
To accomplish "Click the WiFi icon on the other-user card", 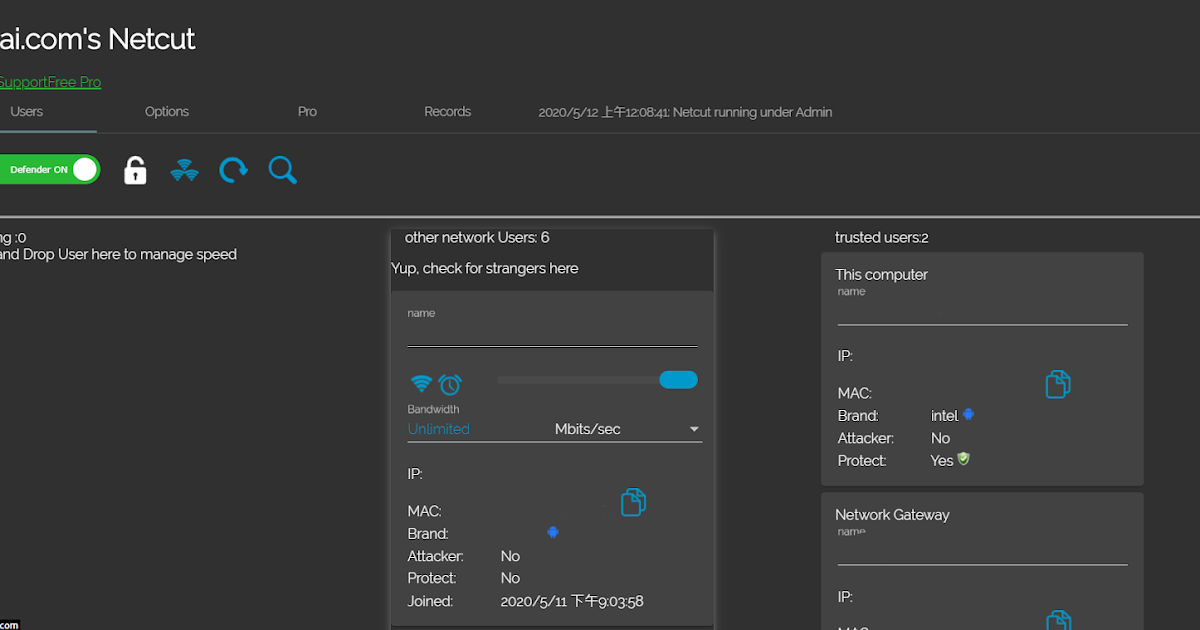I will (x=421, y=384).
